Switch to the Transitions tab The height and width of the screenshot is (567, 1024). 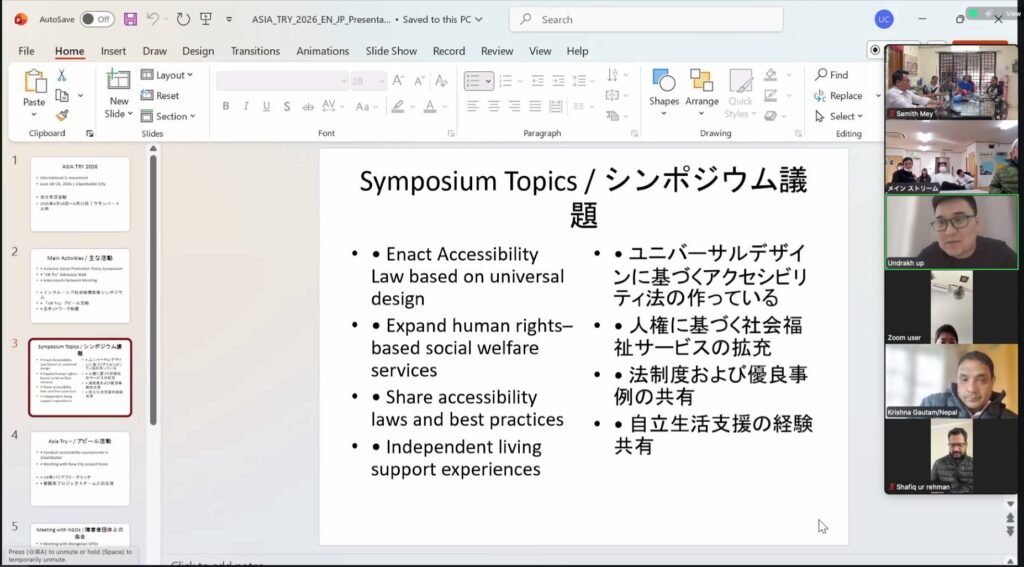coord(255,51)
